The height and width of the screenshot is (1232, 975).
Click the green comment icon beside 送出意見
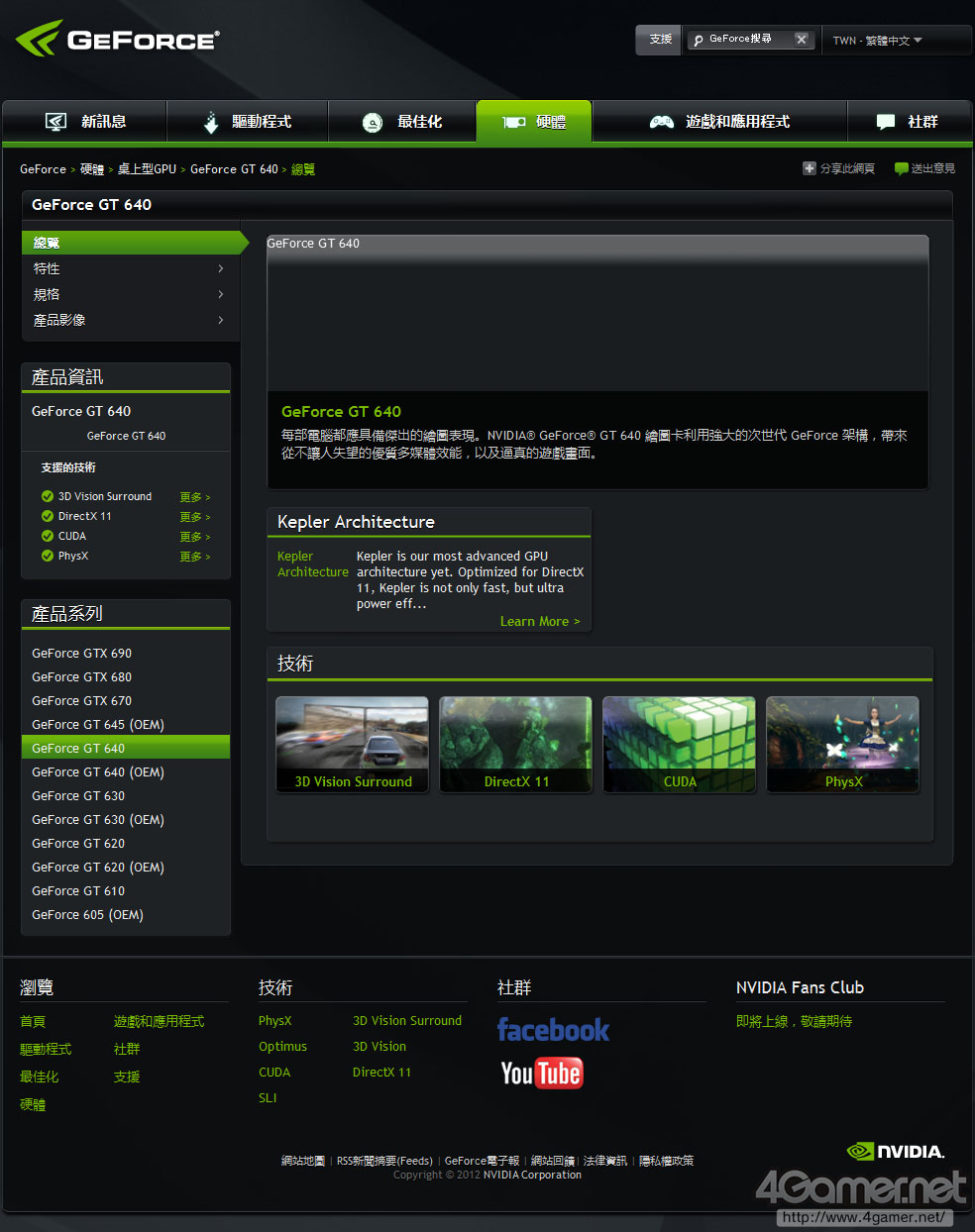(x=901, y=168)
